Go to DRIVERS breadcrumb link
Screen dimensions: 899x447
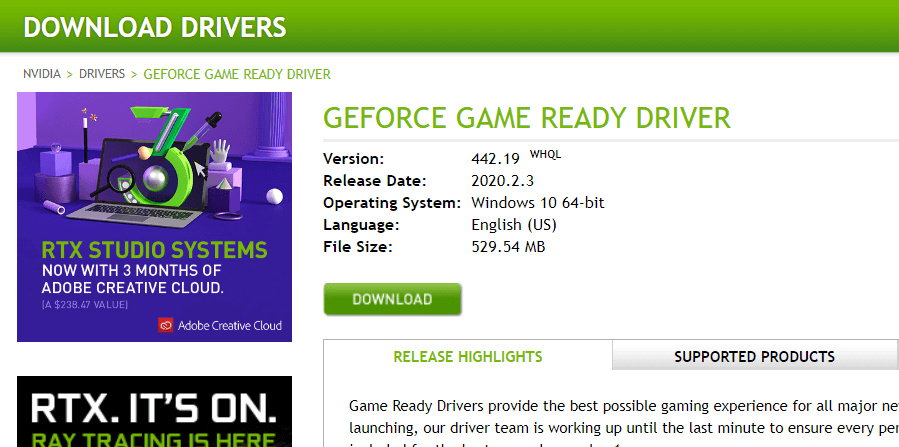coord(102,74)
